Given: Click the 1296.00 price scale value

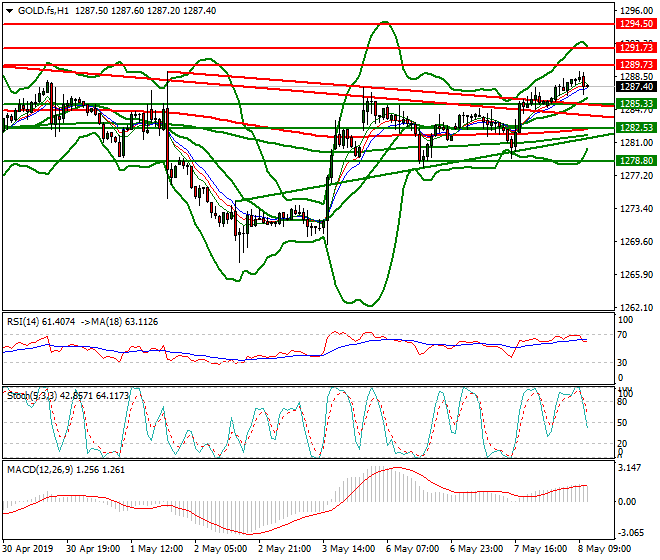Looking at the screenshot, I should coord(636,11).
